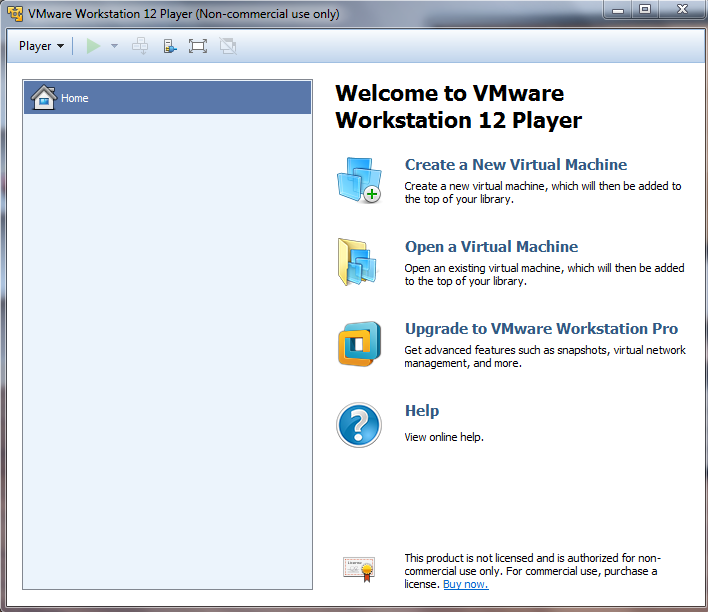Minimize the VMware Player window

point(618,10)
